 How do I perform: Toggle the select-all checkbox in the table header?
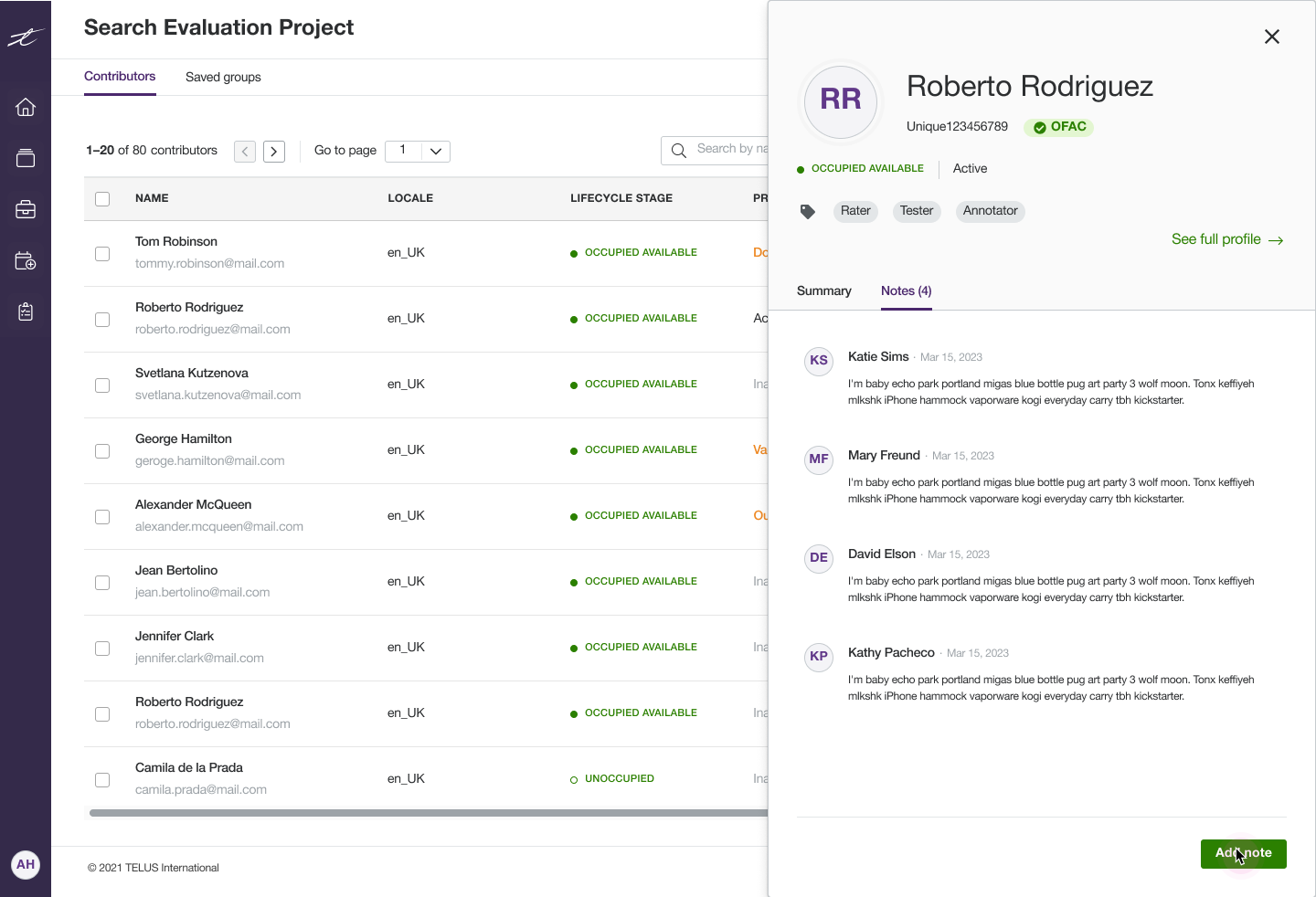pos(102,198)
